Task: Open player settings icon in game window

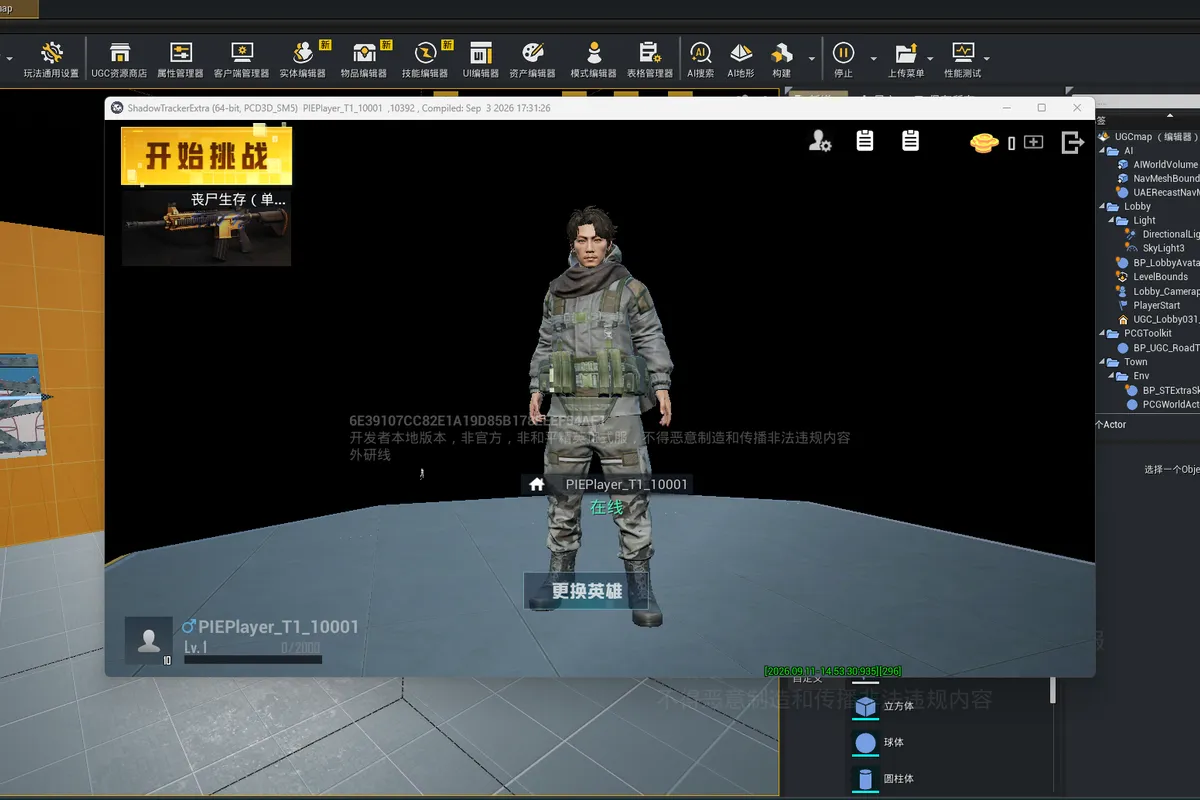Action: (x=820, y=142)
